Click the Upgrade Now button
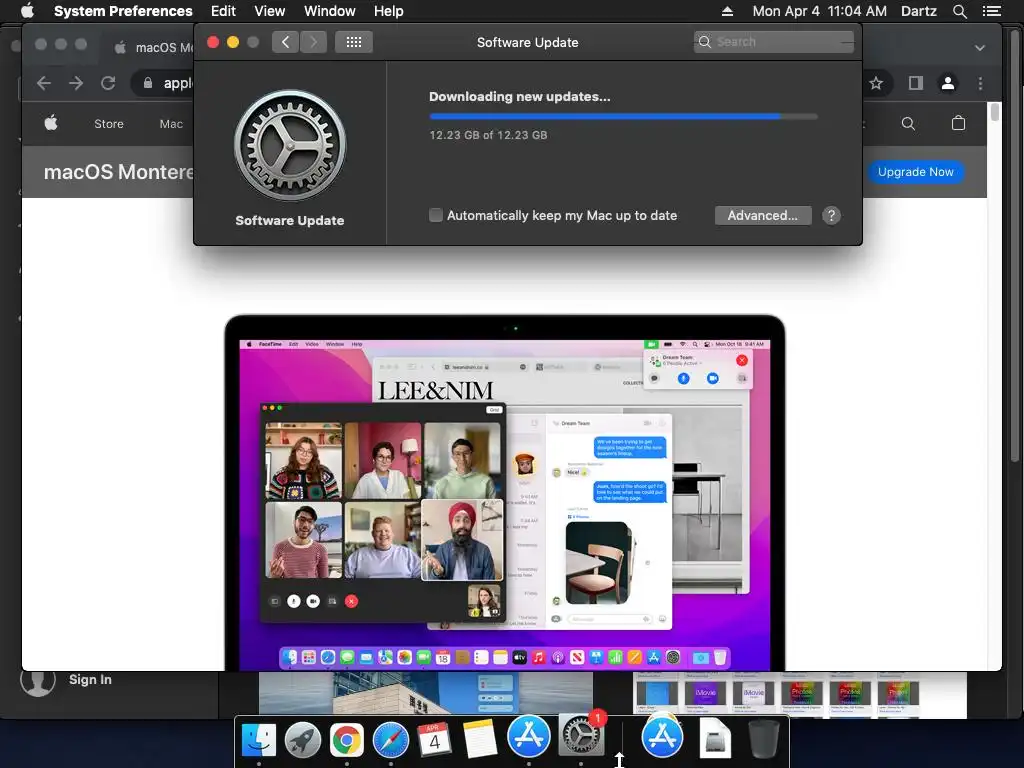 point(916,172)
